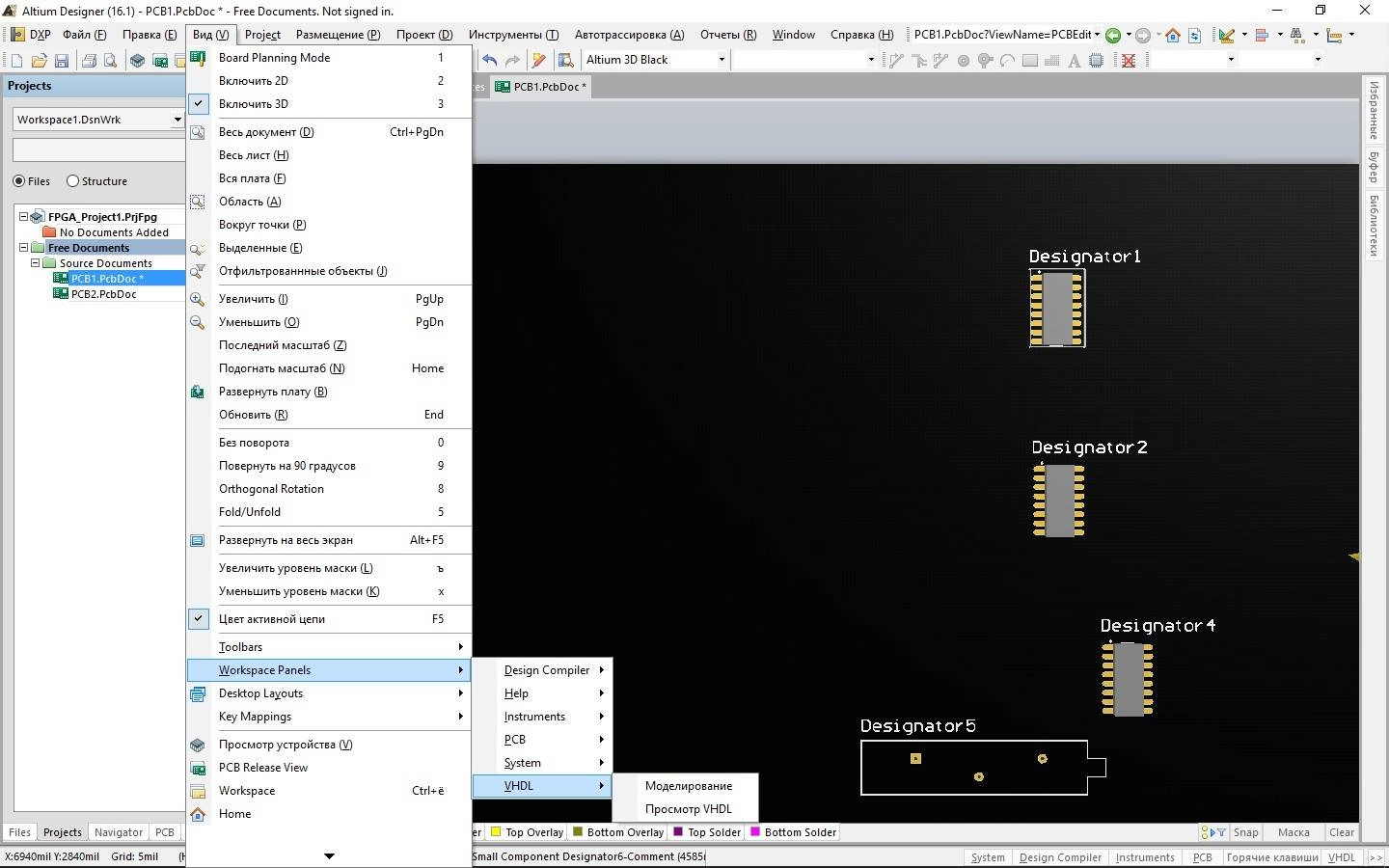Click the Print Preview icon
This screenshot has width=1389, height=868.
pos(111,61)
